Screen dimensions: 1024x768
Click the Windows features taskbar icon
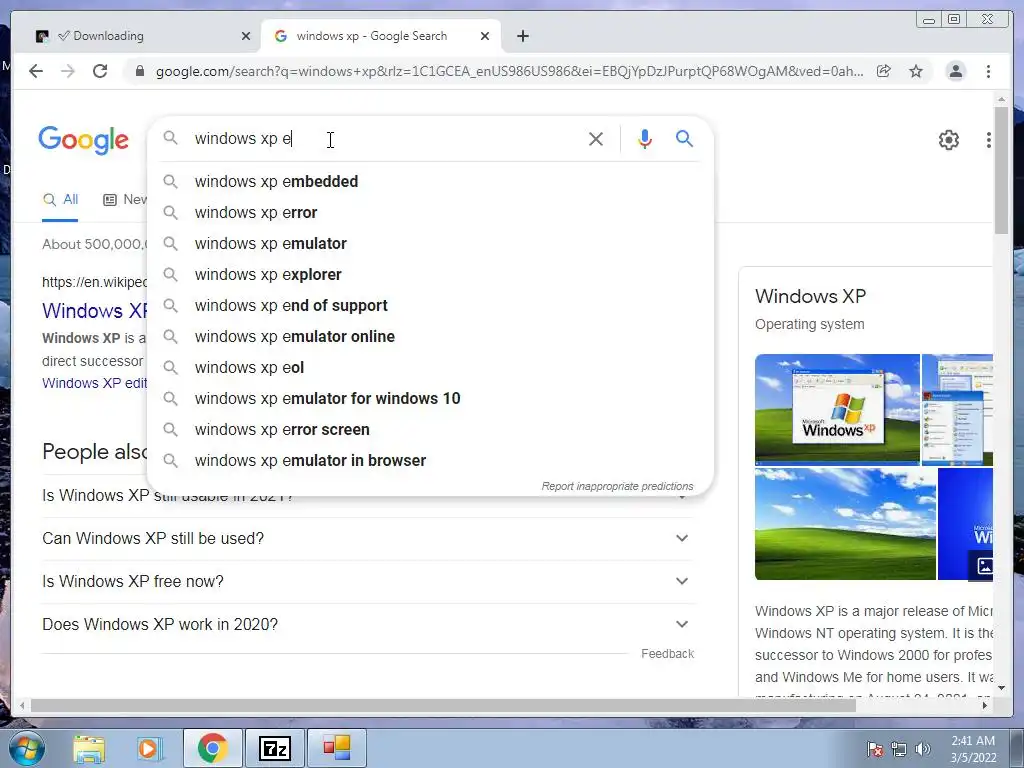336,748
